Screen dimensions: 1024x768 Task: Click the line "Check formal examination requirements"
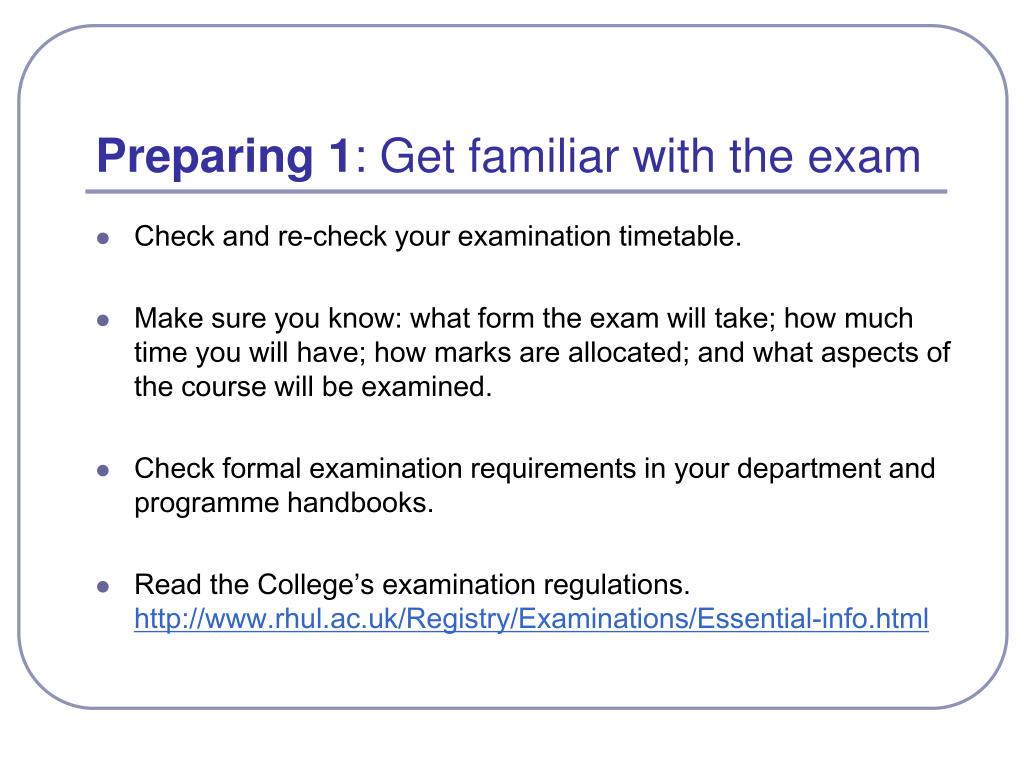pos(534,470)
